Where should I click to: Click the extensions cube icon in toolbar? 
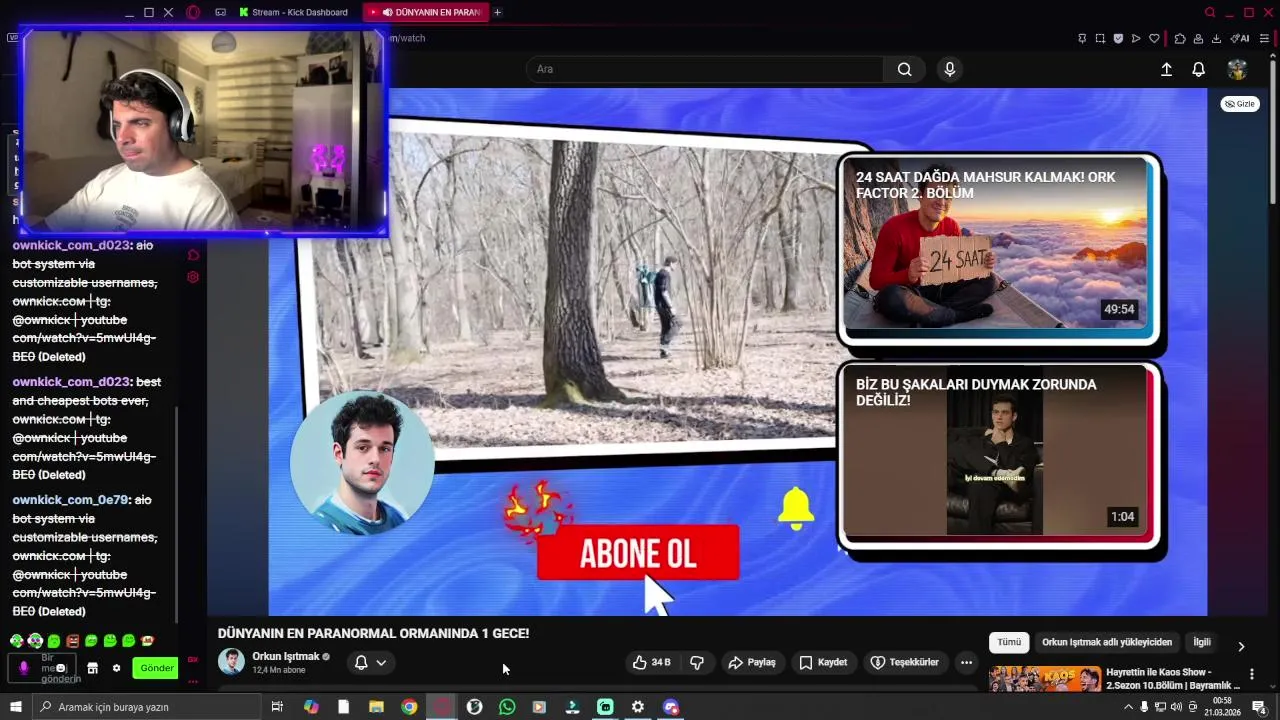click(x=1180, y=39)
